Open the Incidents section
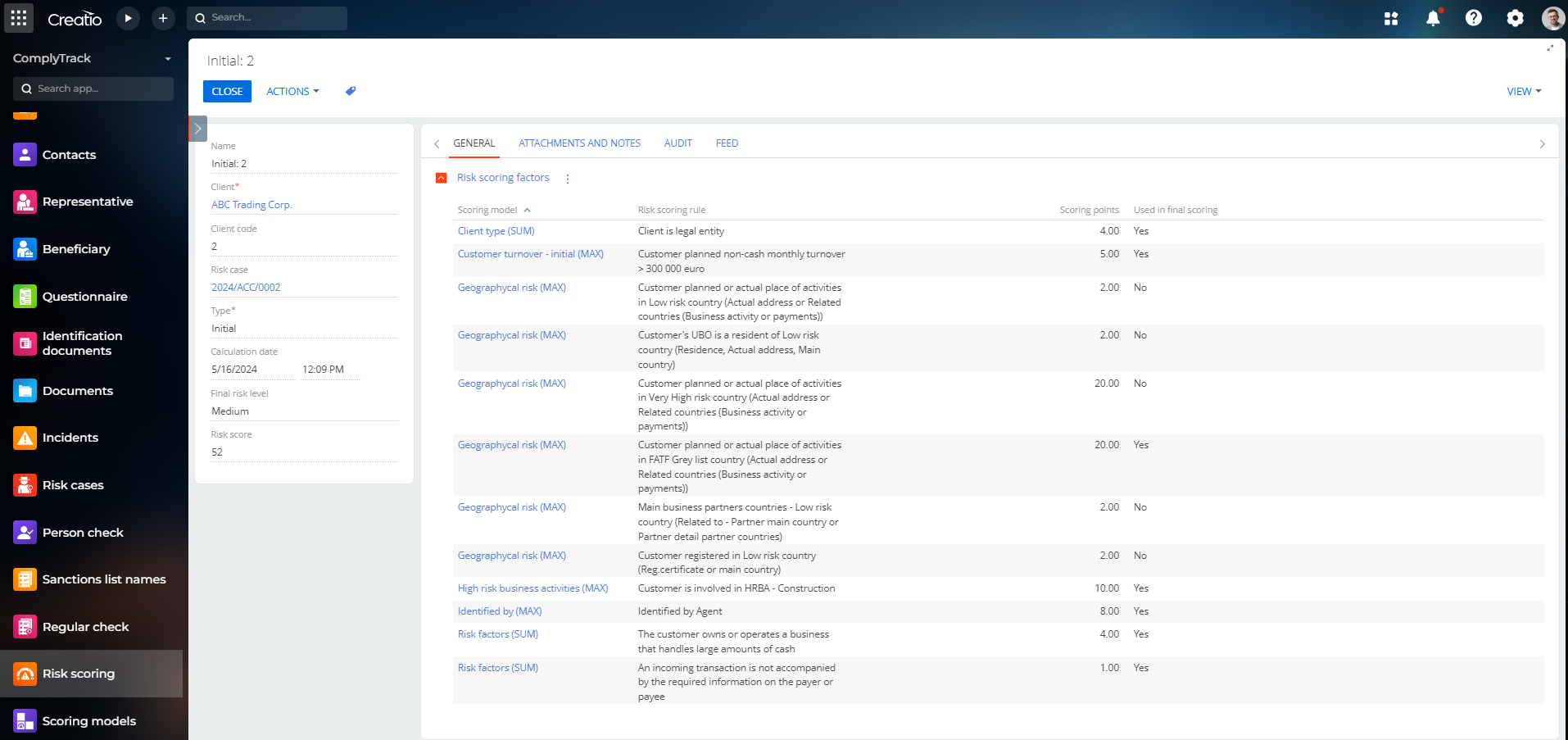 pyautogui.click(x=72, y=438)
